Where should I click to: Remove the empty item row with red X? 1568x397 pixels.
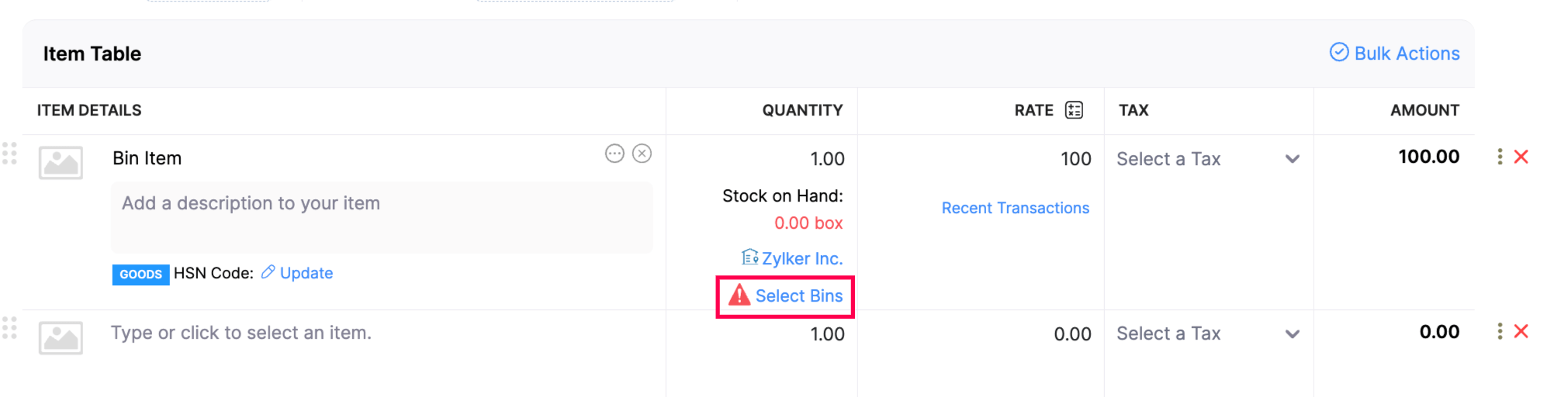point(1521,332)
